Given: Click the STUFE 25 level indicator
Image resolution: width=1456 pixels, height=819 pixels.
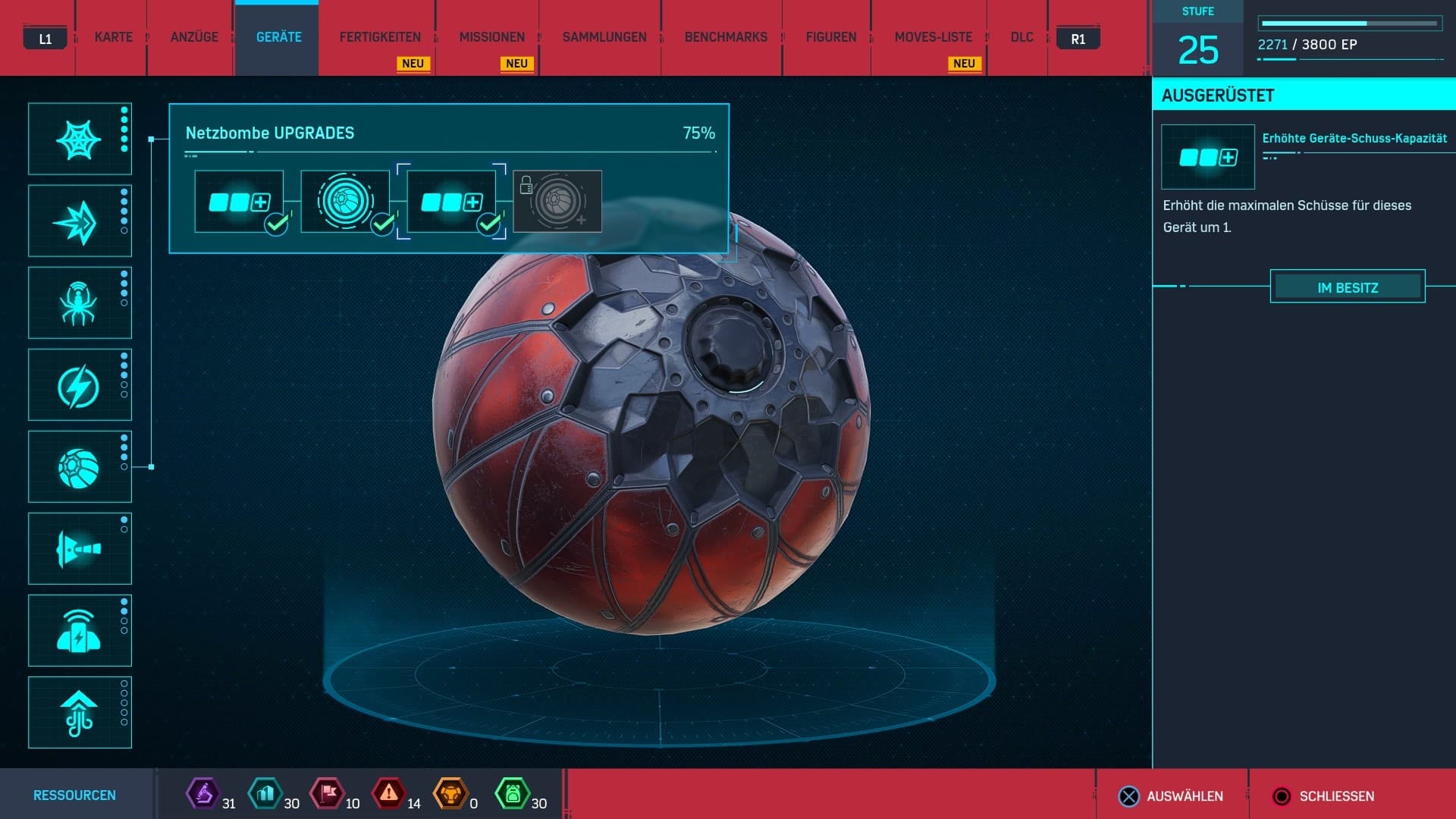Looking at the screenshot, I should click(x=1198, y=38).
